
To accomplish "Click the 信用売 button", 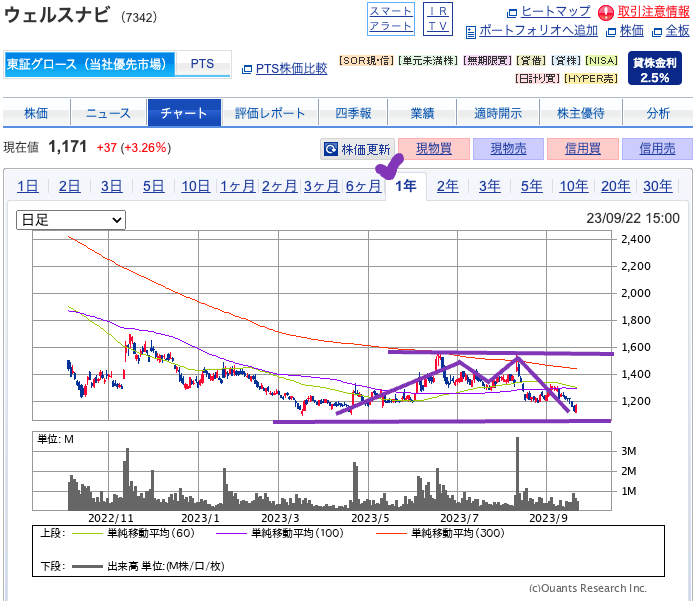I will (x=657, y=149).
